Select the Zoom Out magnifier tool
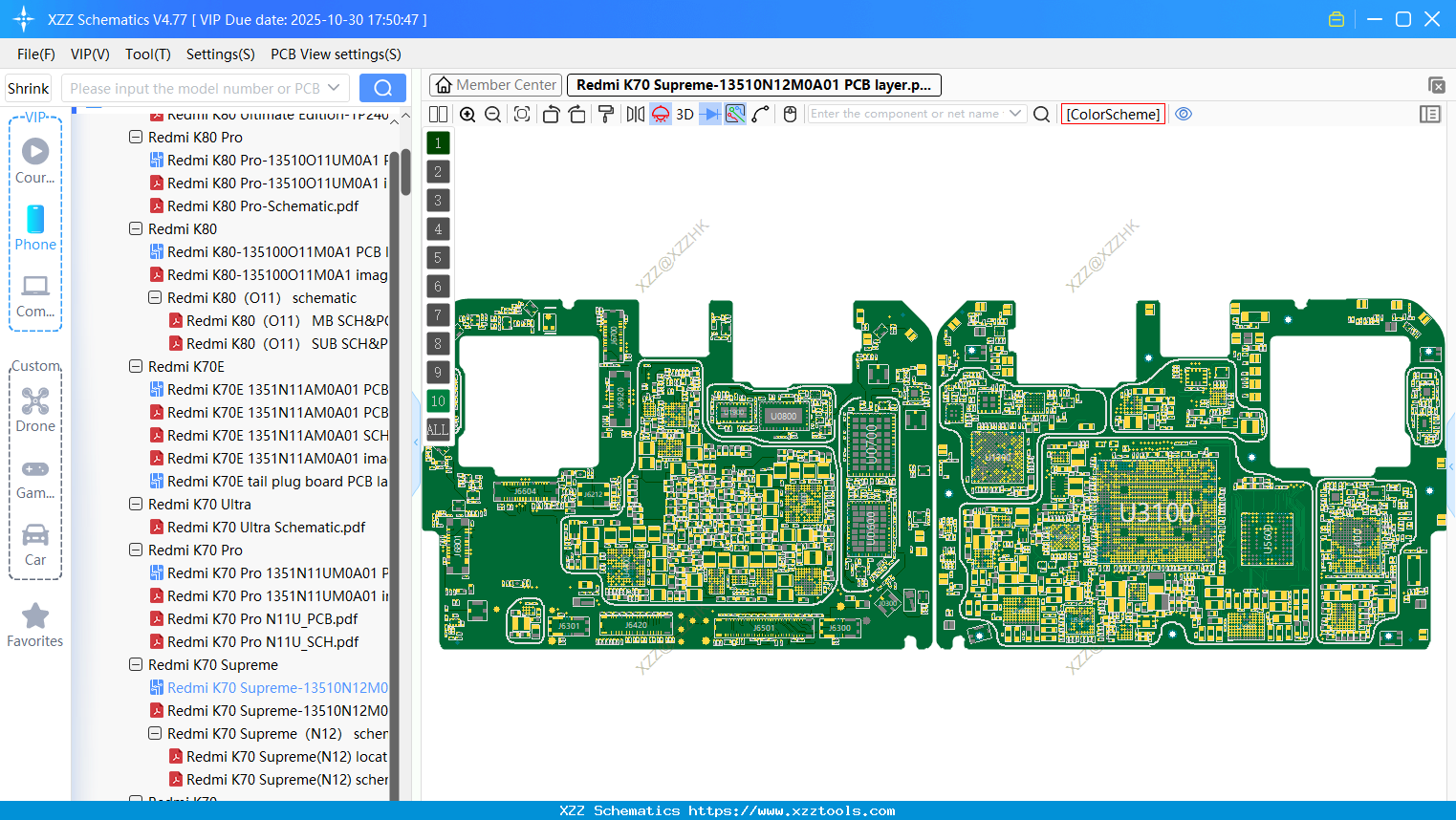This screenshot has height=820, width=1456. click(492, 114)
